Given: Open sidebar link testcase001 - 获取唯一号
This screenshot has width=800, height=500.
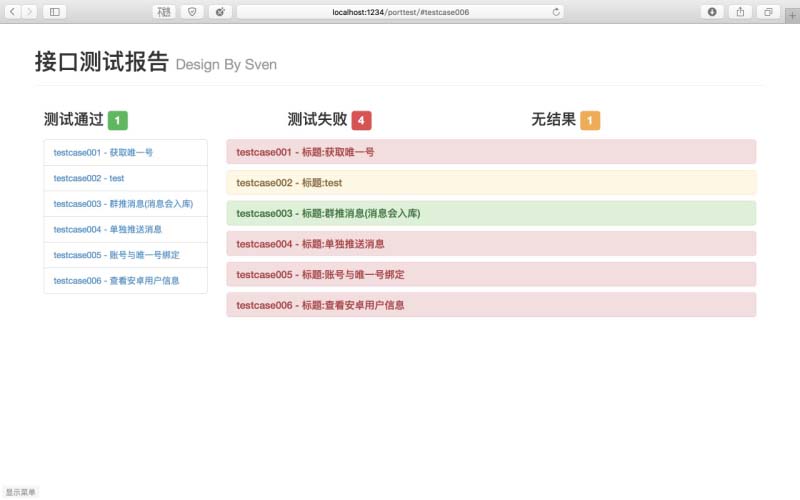Looking at the screenshot, I should 126,153.
